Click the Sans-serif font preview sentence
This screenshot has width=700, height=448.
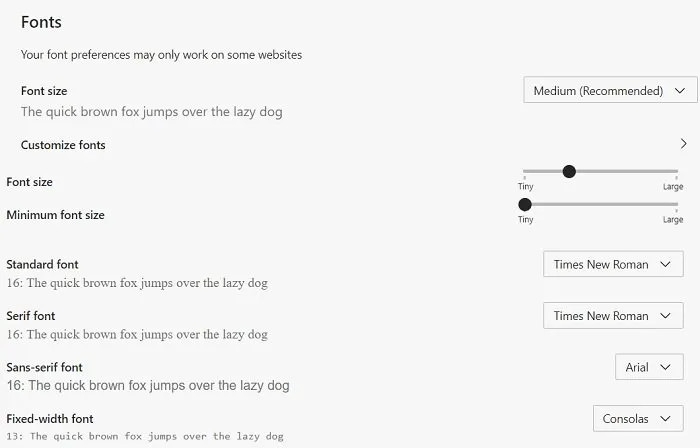pos(148,385)
